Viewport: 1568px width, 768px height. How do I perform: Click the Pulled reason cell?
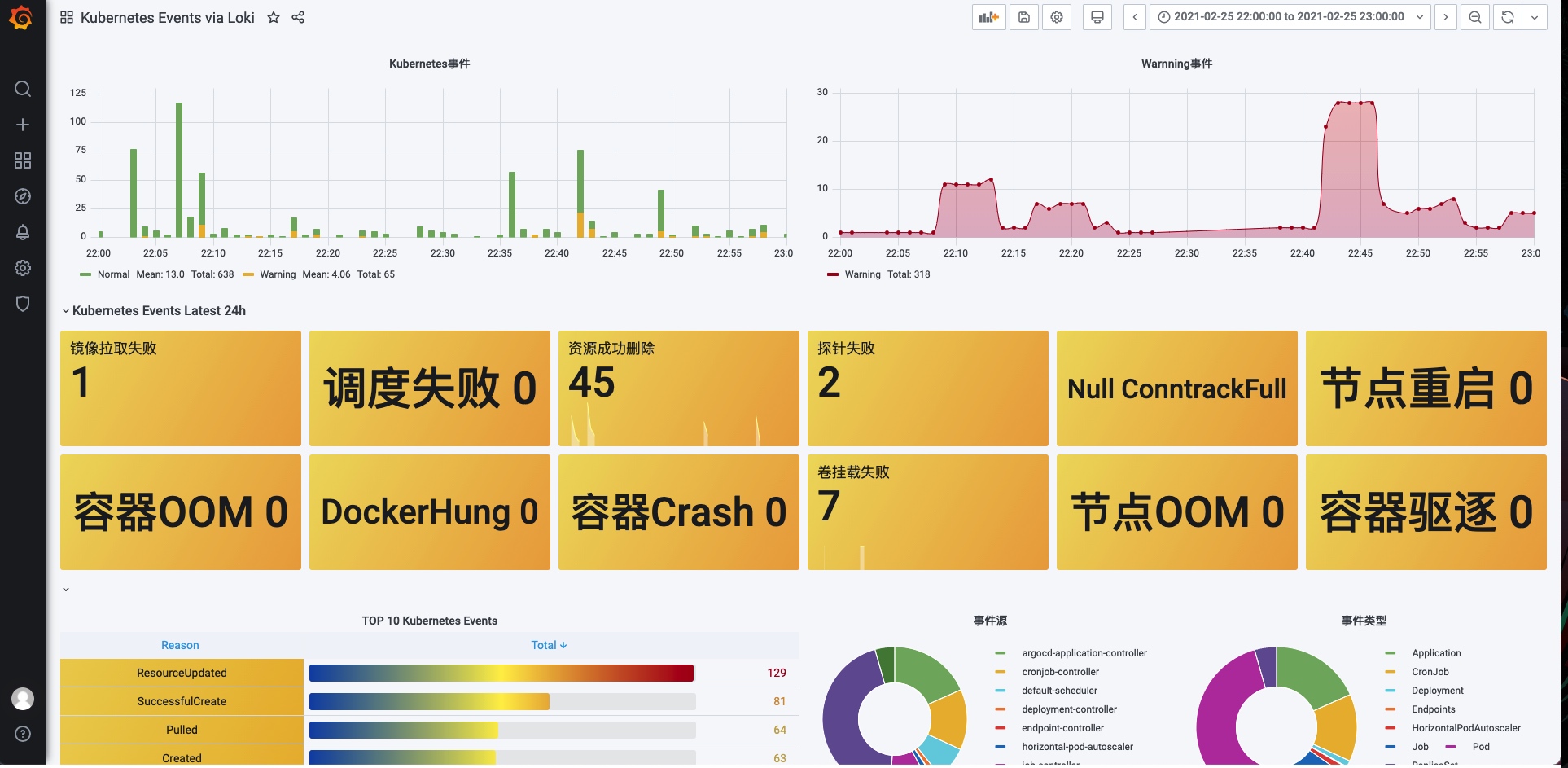182,730
